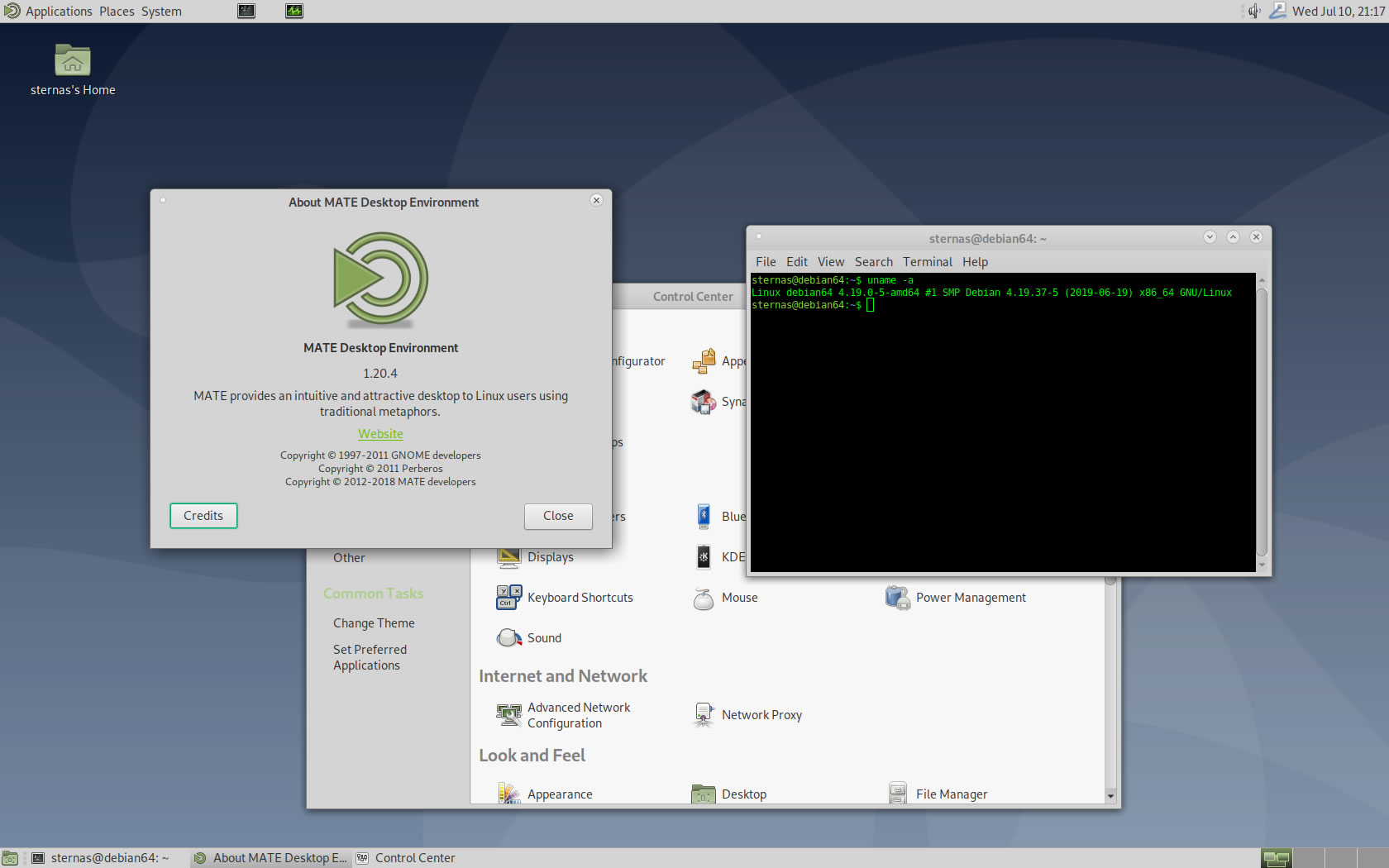The height and width of the screenshot is (868, 1389).
Task: Open the Terminal menu in terminal menubar
Action: tap(928, 262)
